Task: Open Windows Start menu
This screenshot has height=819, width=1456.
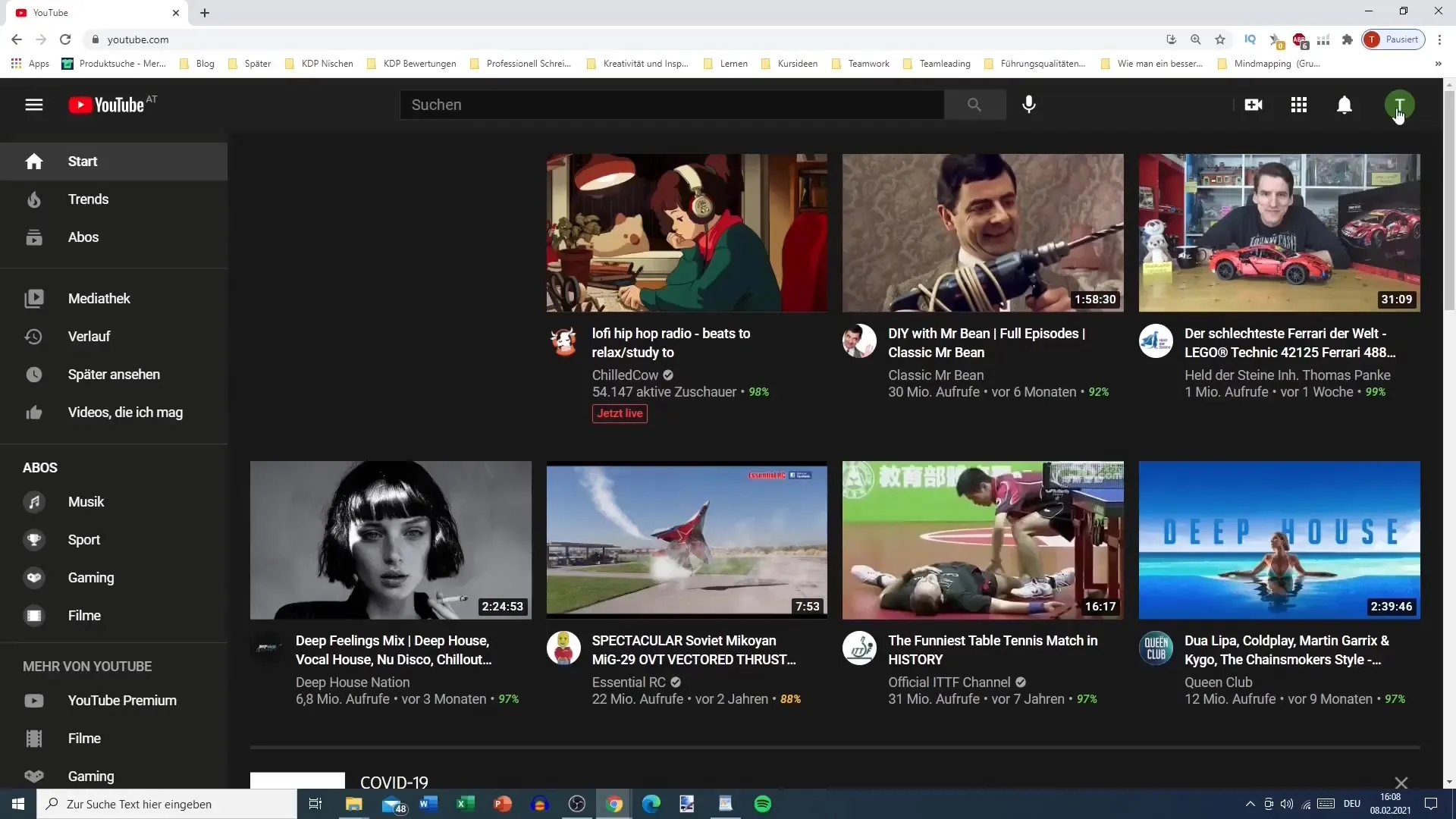Action: 18,804
